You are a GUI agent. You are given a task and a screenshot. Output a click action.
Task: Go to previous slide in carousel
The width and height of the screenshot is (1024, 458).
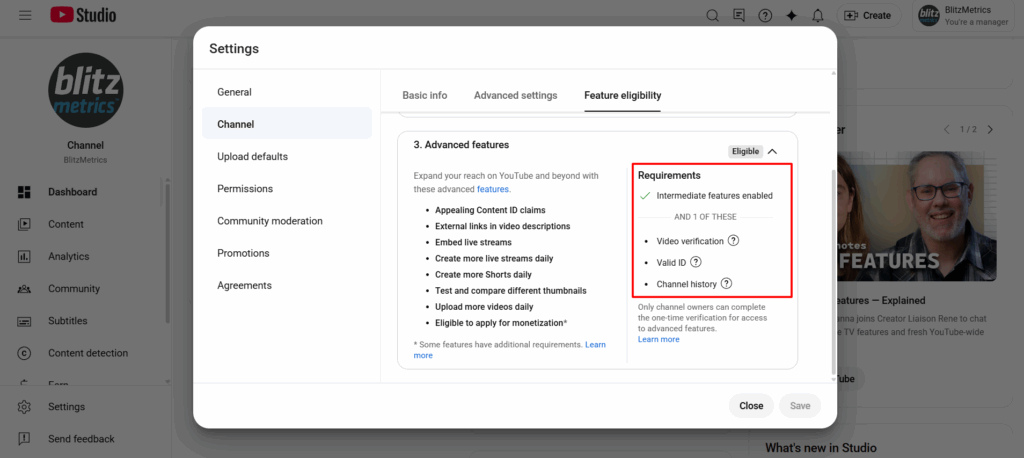(946, 130)
